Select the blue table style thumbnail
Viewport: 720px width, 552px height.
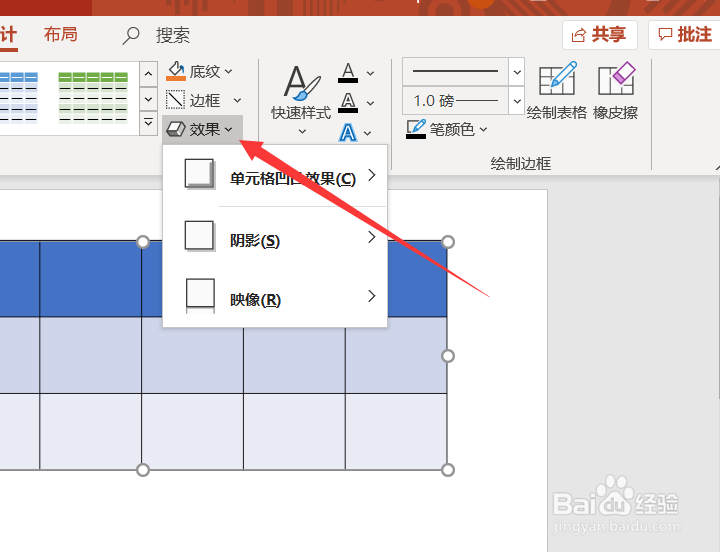pyautogui.click(x=19, y=97)
